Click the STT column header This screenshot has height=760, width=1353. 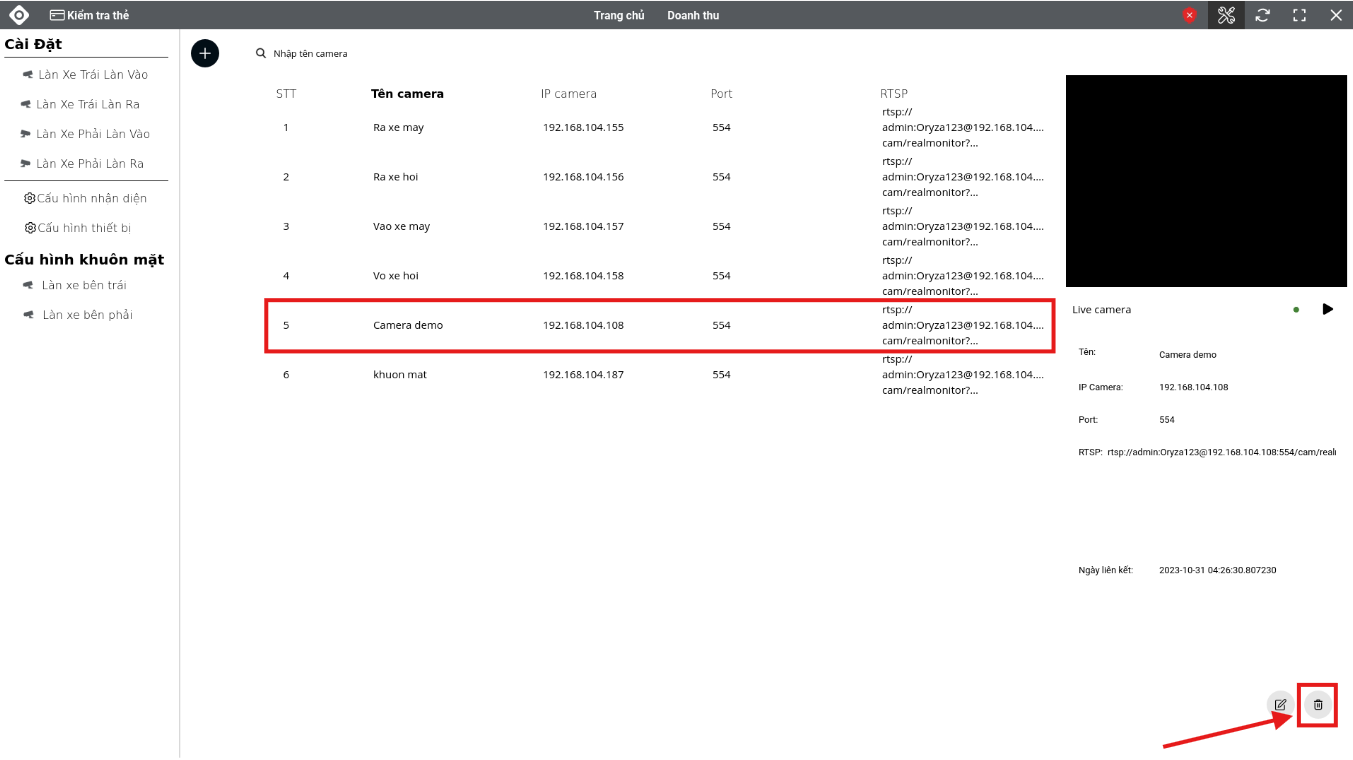(286, 94)
